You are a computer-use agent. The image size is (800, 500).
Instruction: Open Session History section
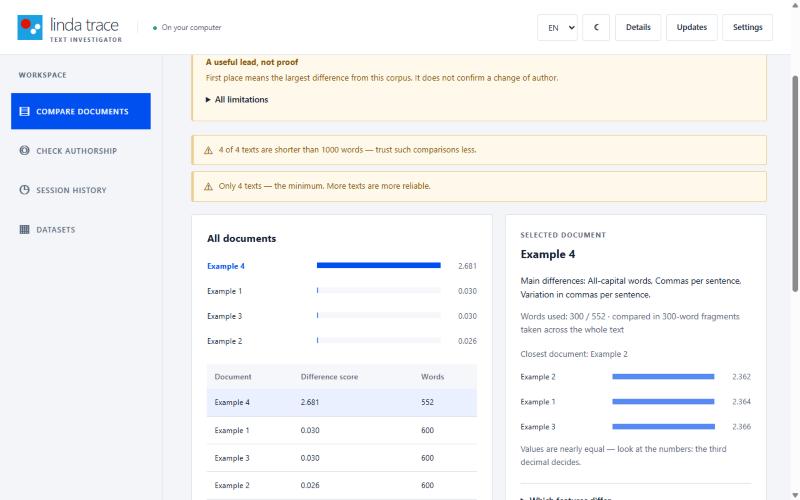tap(81, 190)
